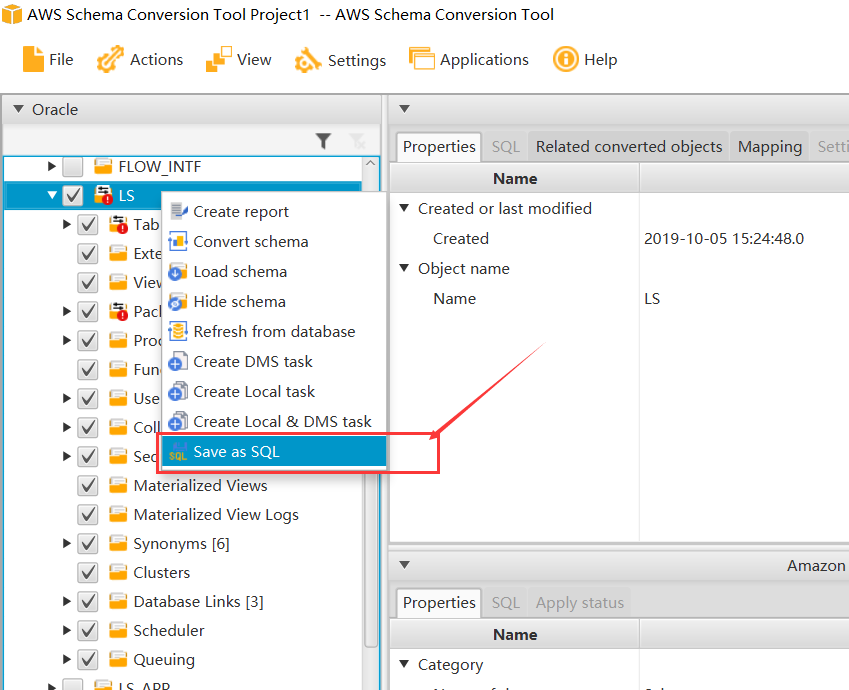This screenshot has width=849, height=690.
Task: Uncheck the Queuing checkbox
Action: pos(88,660)
